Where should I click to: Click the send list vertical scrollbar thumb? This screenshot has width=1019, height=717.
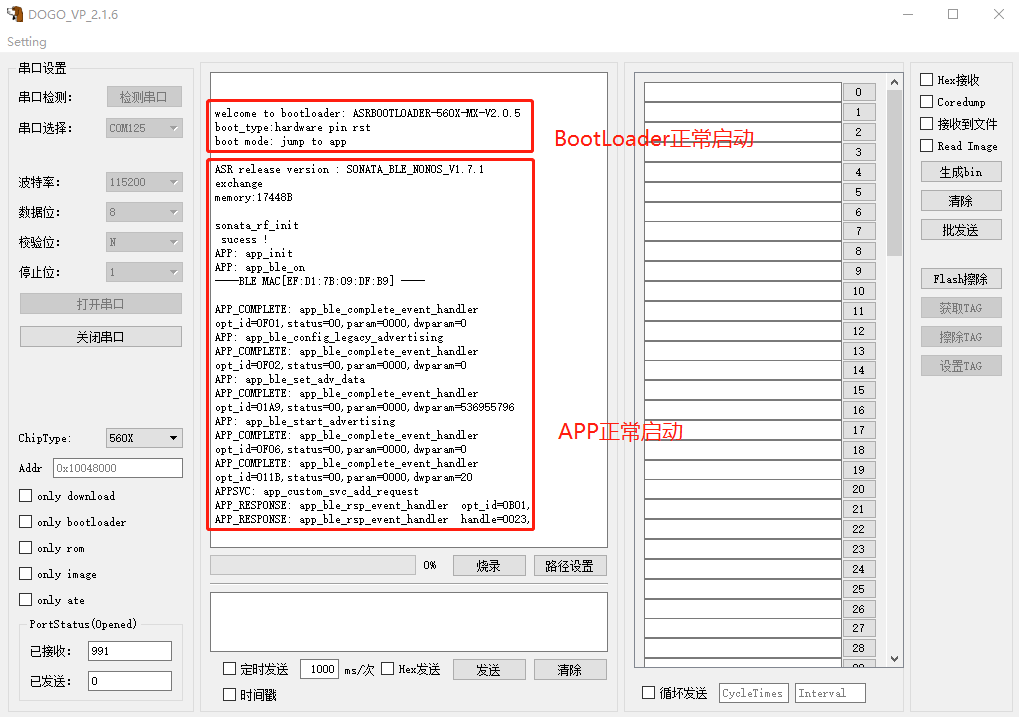coord(894,173)
